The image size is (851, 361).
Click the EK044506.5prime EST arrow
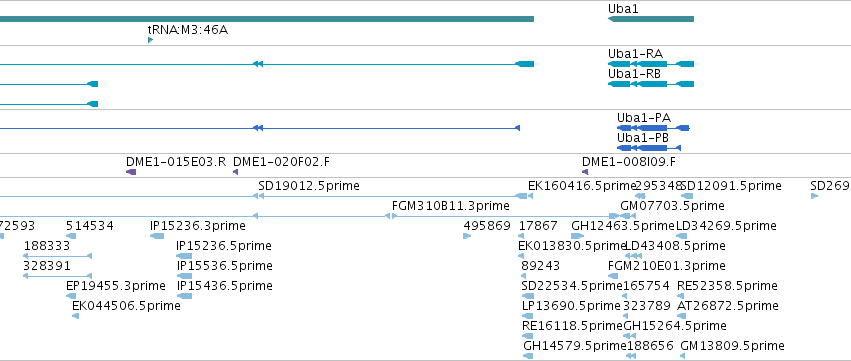coord(75,316)
